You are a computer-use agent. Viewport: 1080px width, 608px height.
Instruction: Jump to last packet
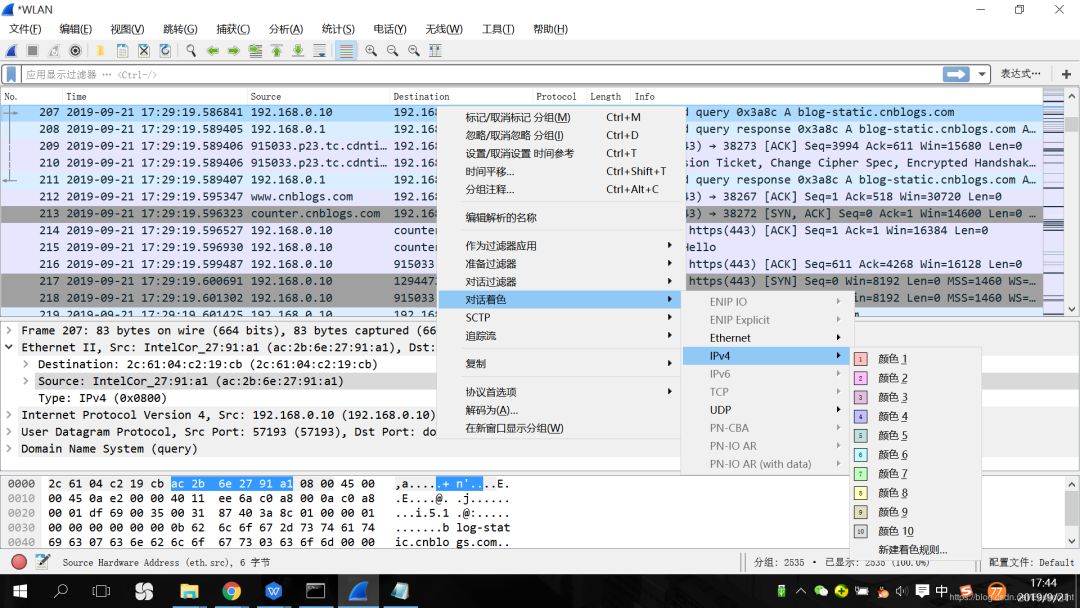pos(298,50)
